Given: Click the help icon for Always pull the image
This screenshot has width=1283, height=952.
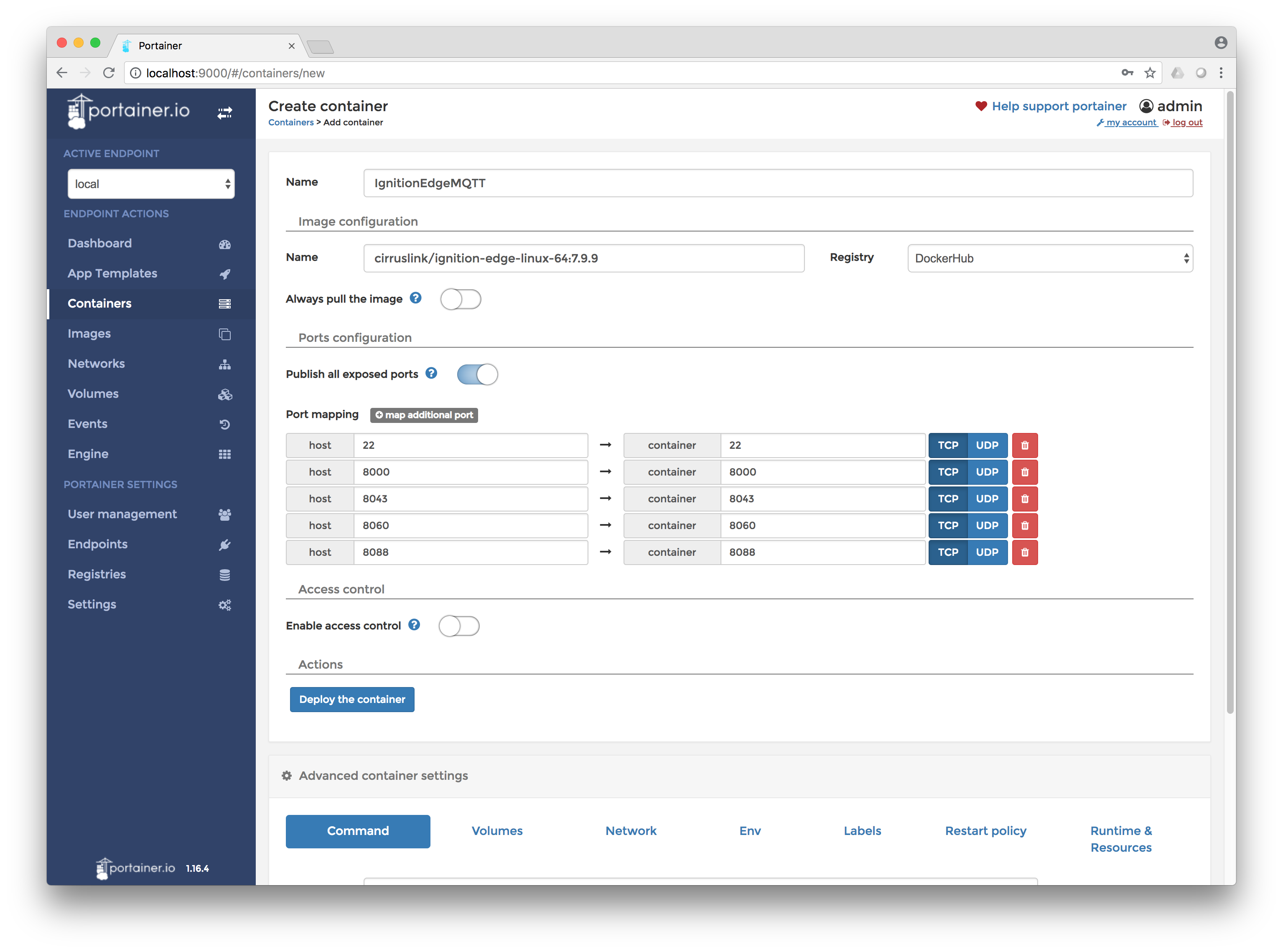Looking at the screenshot, I should point(415,298).
